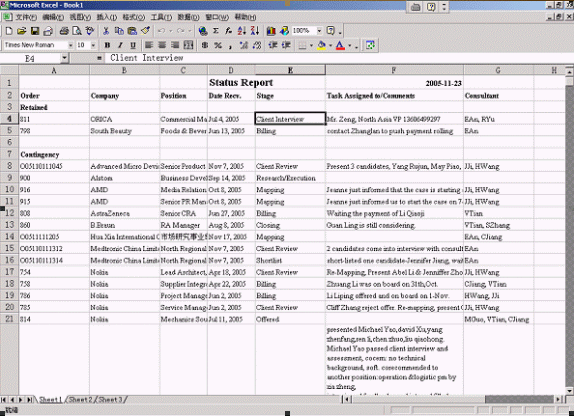Apply percent style formatting

218,45
